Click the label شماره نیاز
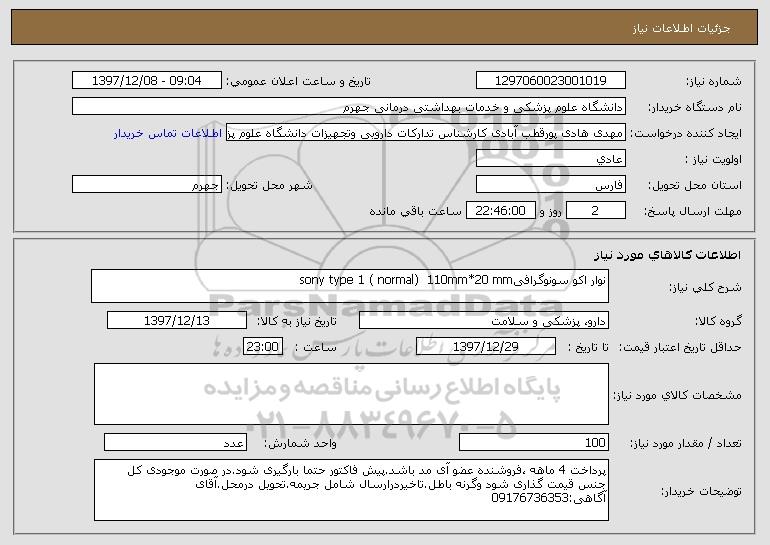 click(x=714, y=81)
